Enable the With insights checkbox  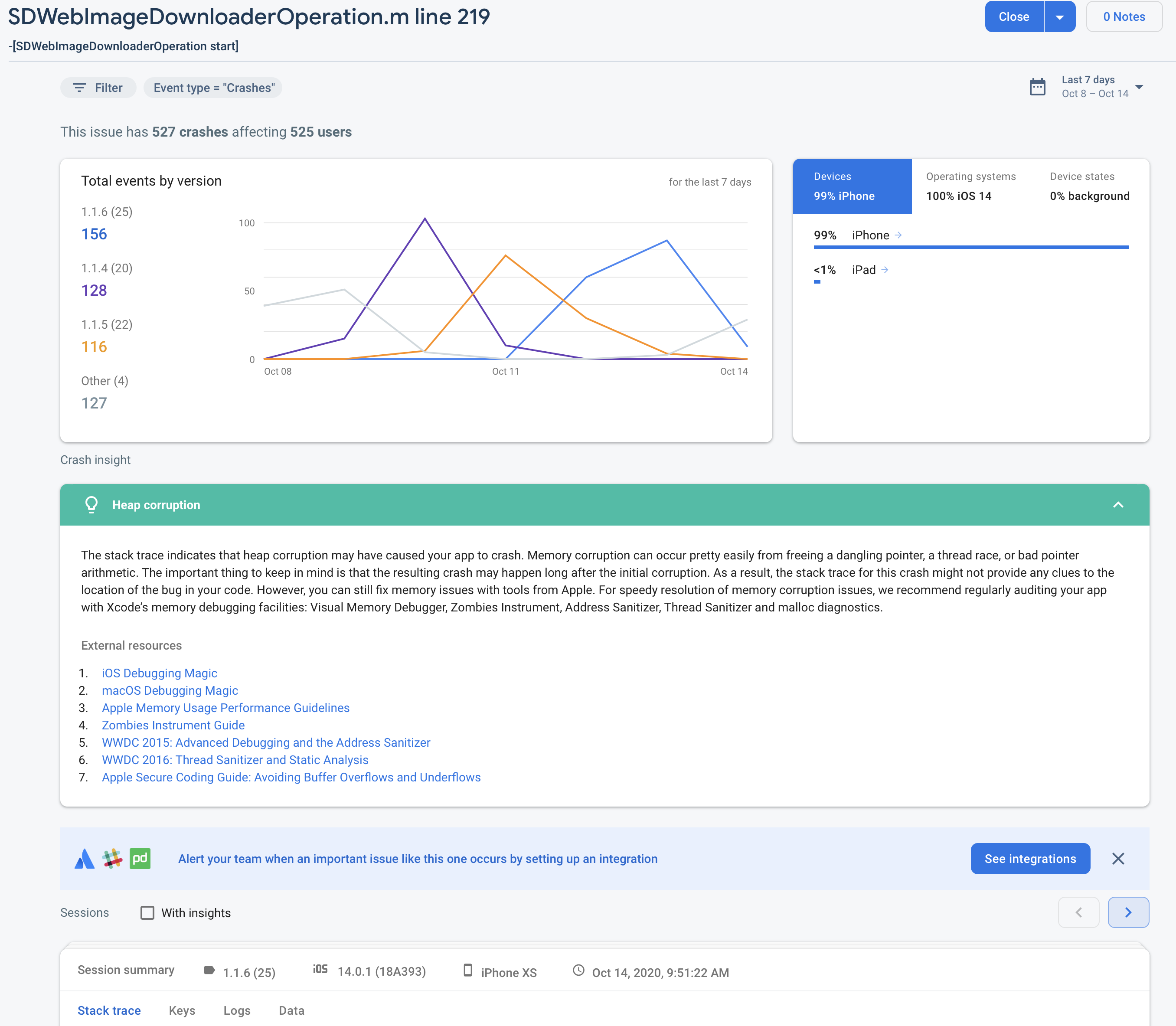pyautogui.click(x=147, y=913)
